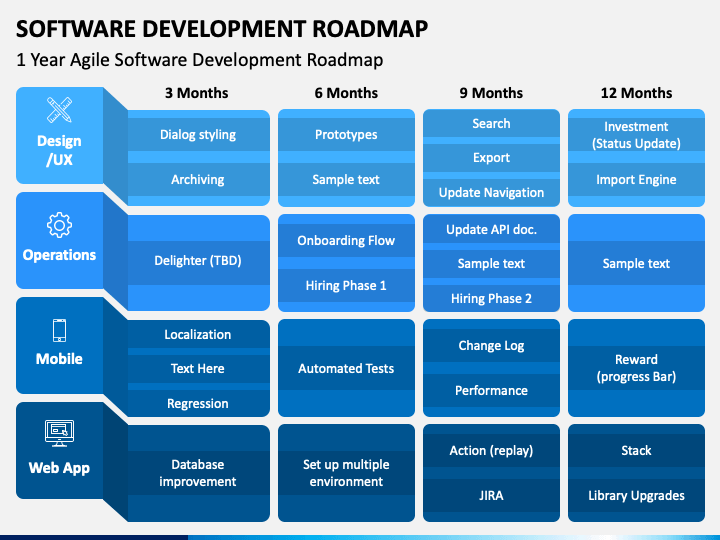The width and height of the screenshot is (720, 540).
Task: Click the gear icon above Operations
Action: (x=59, y=225)
